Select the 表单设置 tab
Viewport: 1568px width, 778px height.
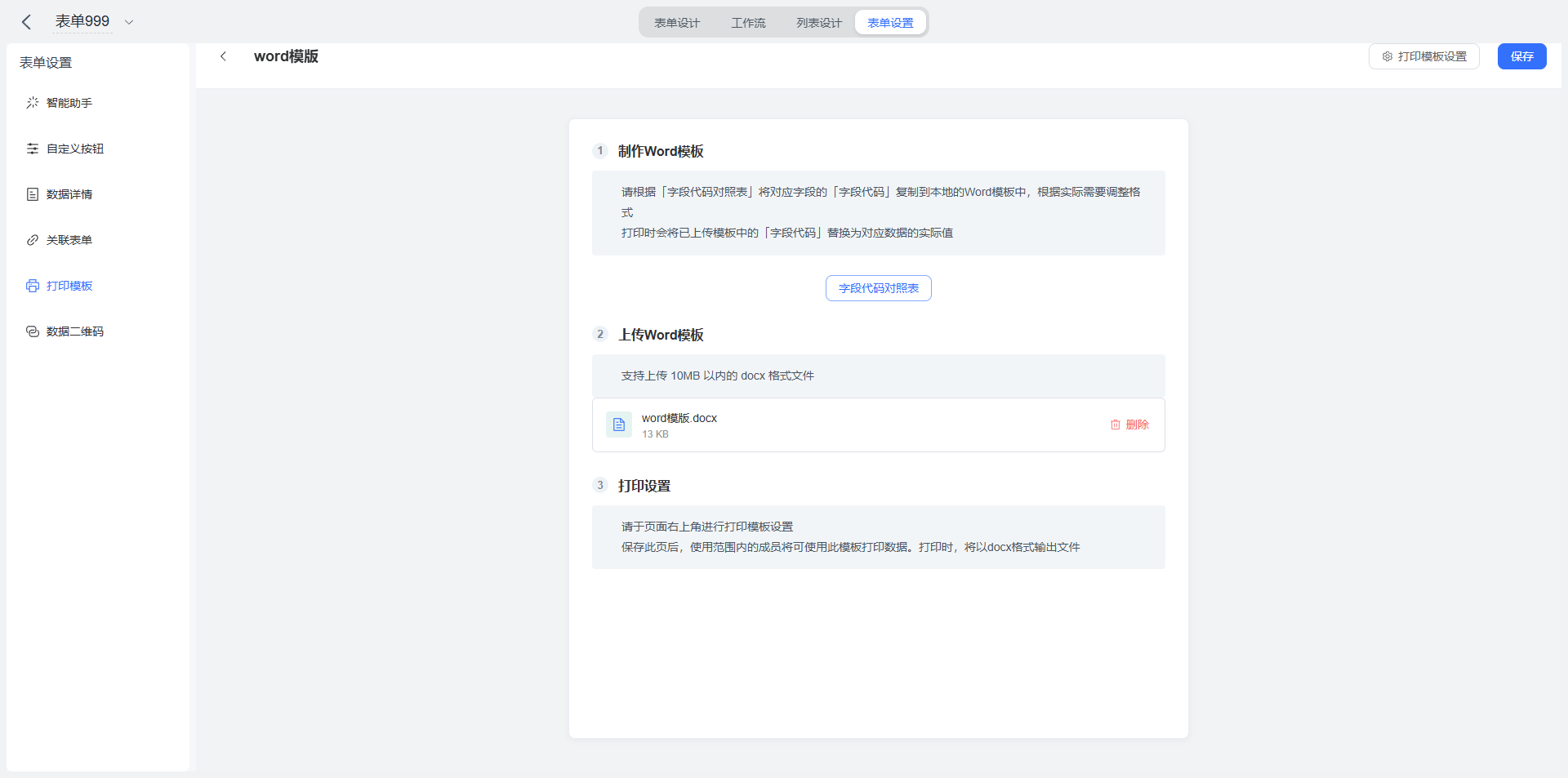click(x=890, y=23)
